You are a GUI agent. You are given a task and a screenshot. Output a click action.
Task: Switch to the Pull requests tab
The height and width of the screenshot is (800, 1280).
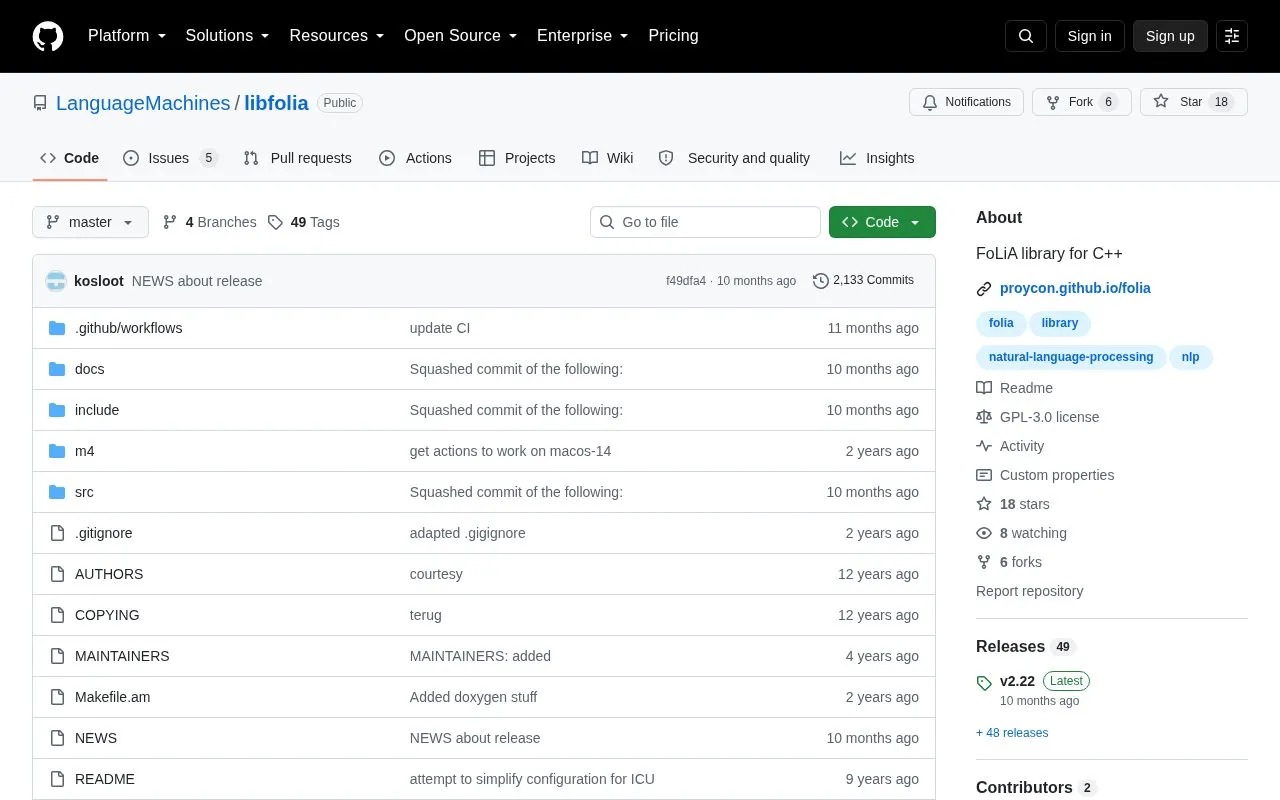297,158
